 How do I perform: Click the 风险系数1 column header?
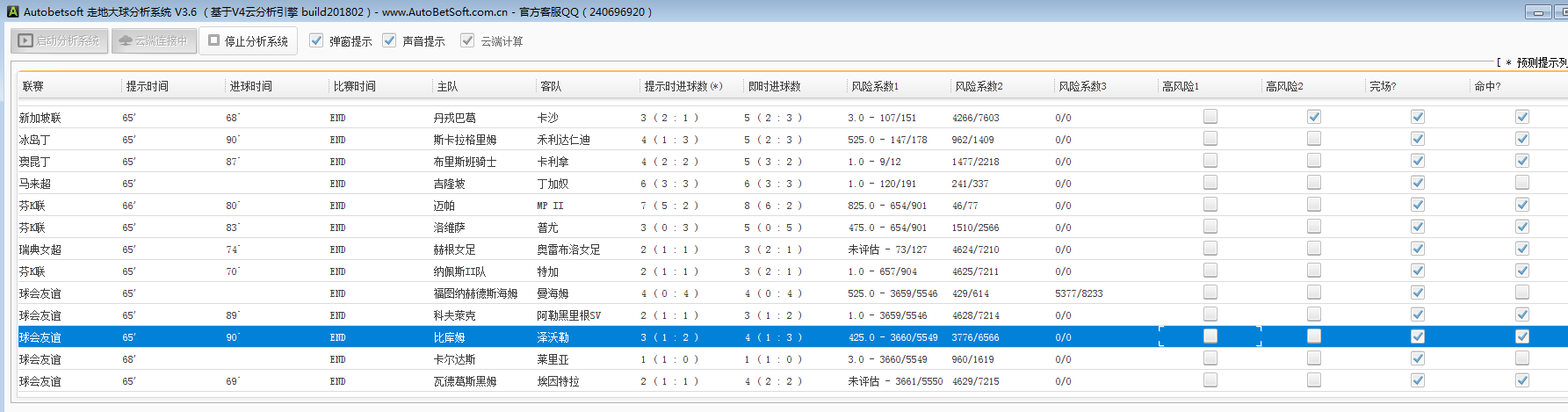tap(874, 86)
